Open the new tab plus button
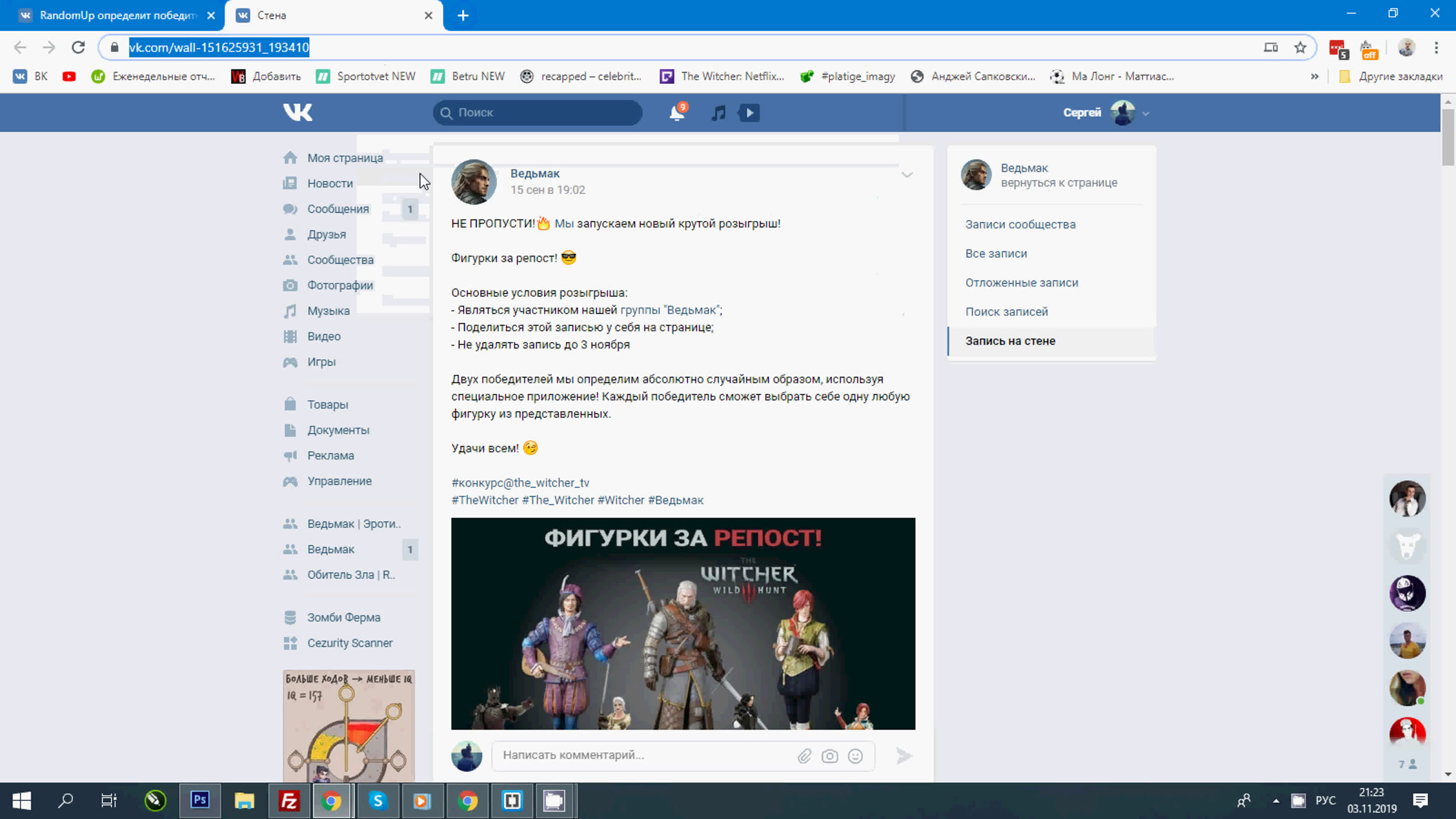The height and width of the screenshot is (819, 1456). (x=463, y=15)
